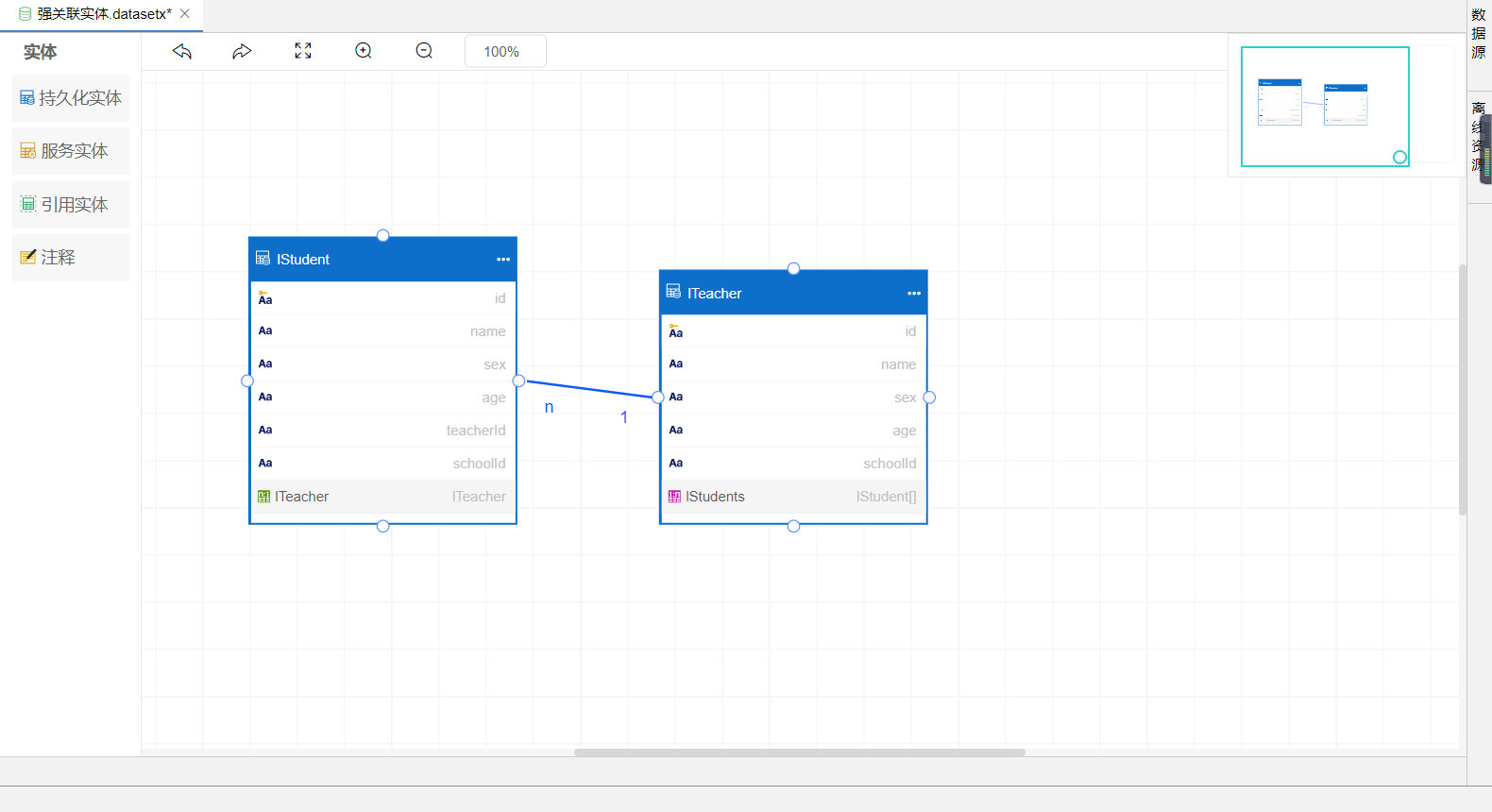Click the ITeacher relation row in IStudent
The height and width of the screenshot is (812, 1492).
(x=382, y=497)
